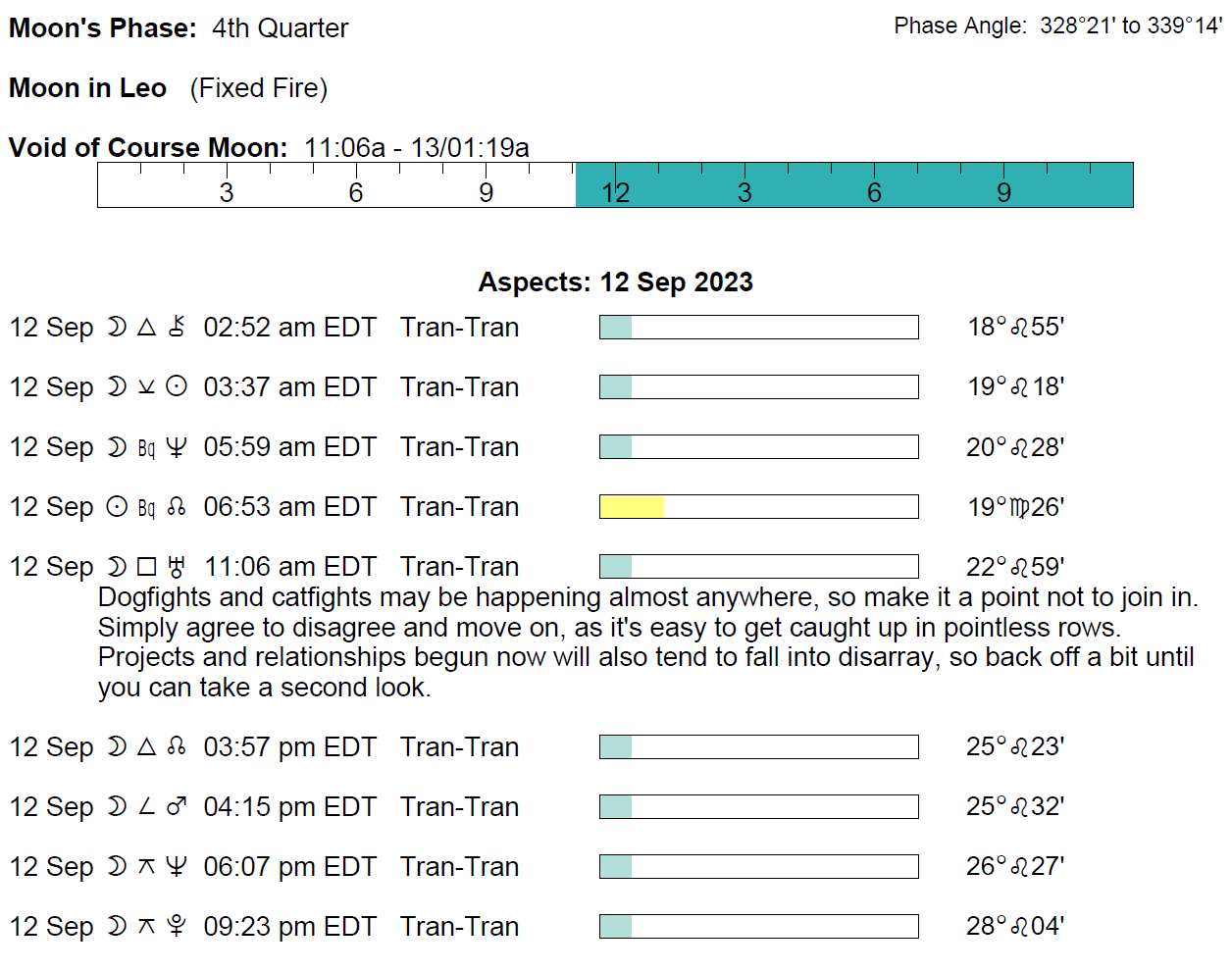The width and height of the screenshot is (1232, 972).
Task: Click the Mars glyph in the 04:15 pm row
Action: [177, 806]
